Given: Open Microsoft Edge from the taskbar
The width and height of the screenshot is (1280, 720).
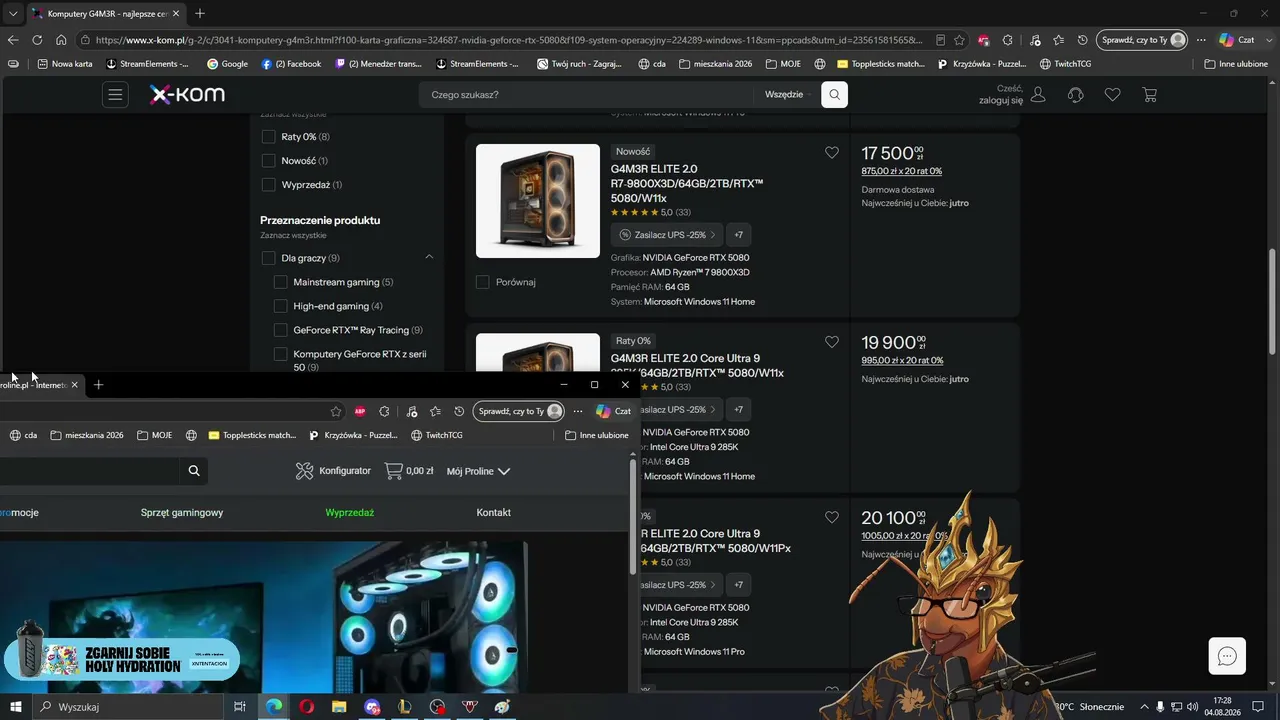Looking at the screenshot, I should pyautogui.click(x=274, y=707).
